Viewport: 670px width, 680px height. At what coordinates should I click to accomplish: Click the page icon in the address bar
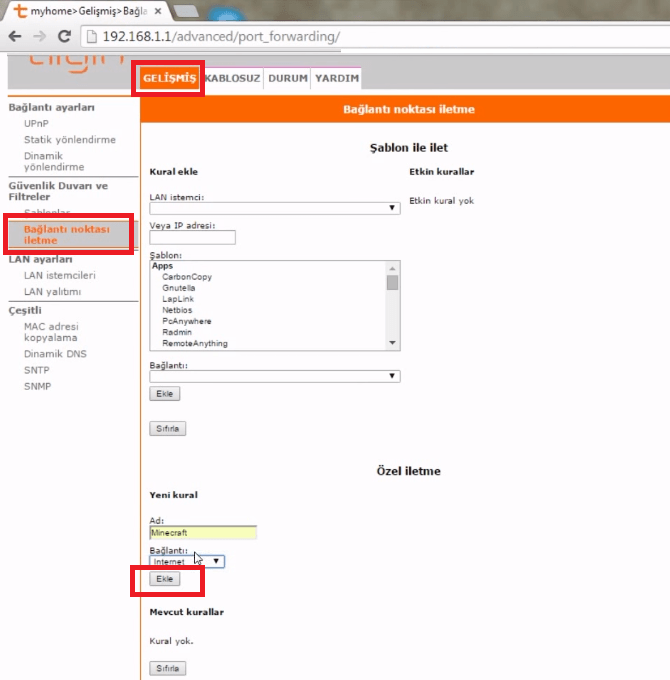(x=92, y=36)
